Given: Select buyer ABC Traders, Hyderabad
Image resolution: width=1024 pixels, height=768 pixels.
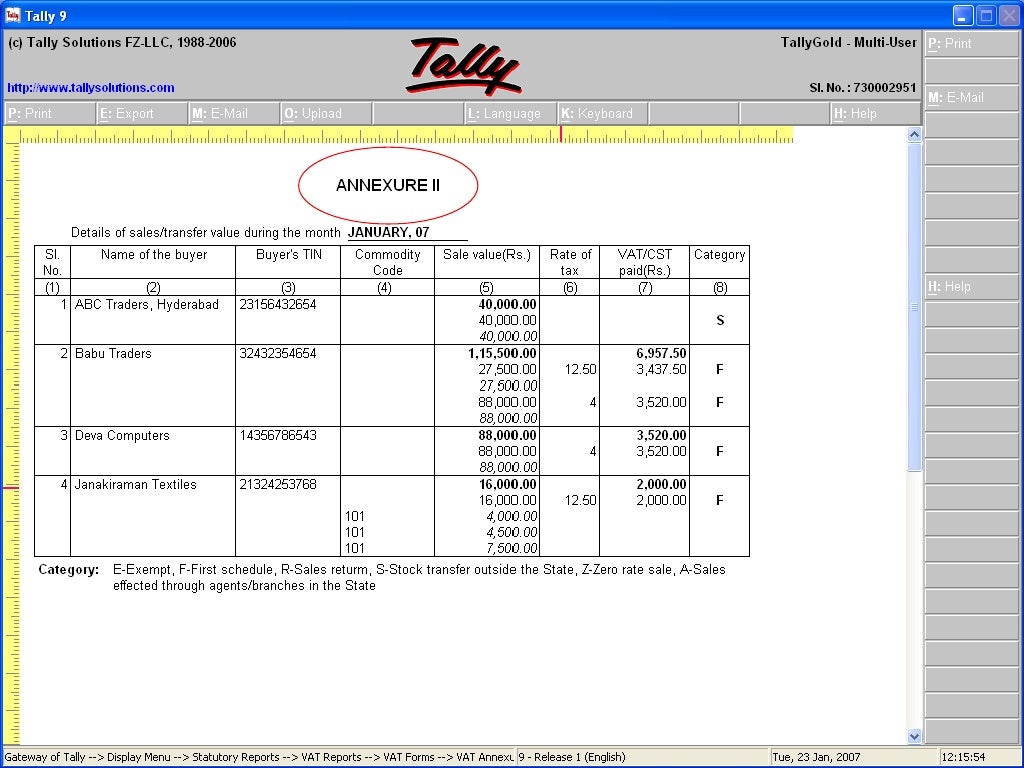Looking at the screenshot, I should (147, 304).
